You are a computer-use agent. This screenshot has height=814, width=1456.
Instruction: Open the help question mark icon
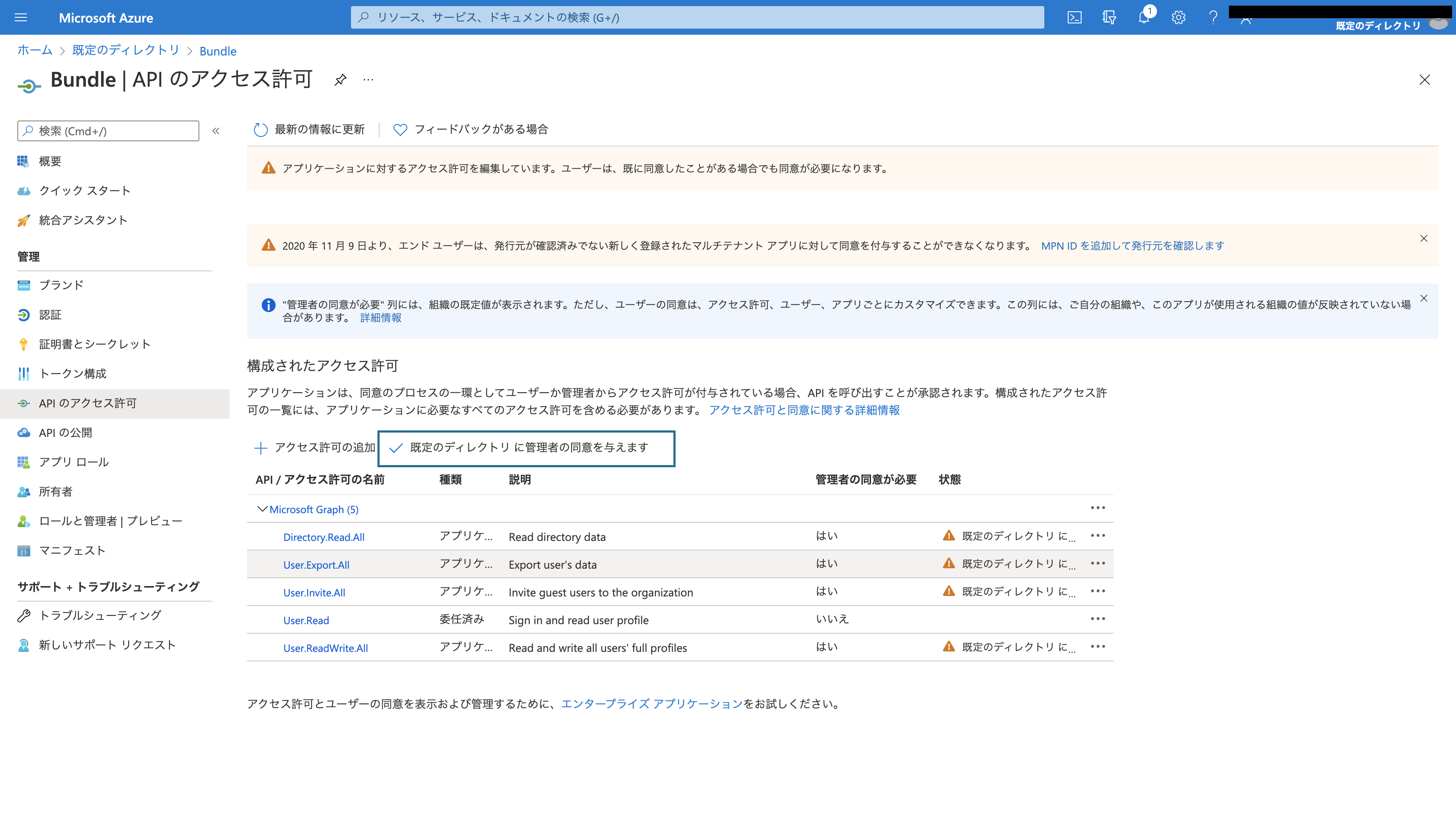pos(1213,17)
